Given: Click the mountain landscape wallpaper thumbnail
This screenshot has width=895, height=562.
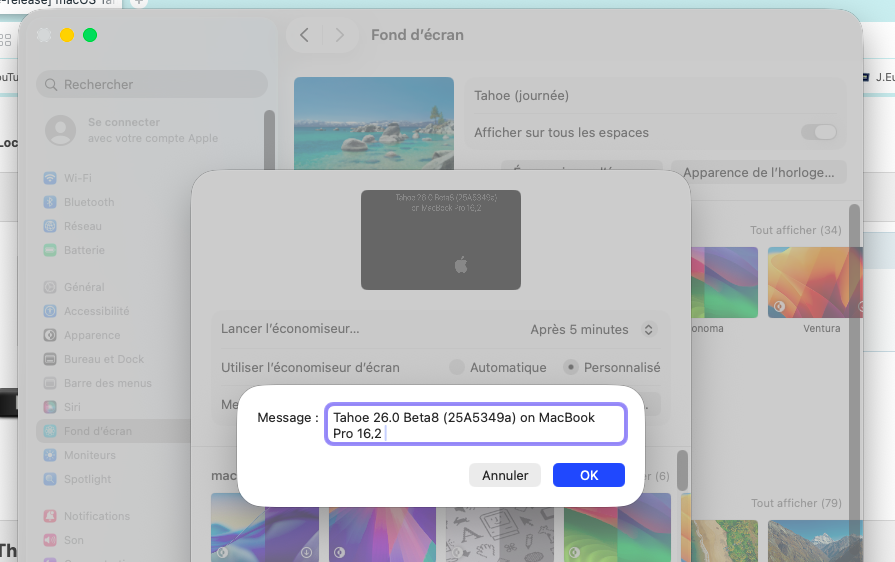Looking at the screenshot, I should (x=815, y=541).
